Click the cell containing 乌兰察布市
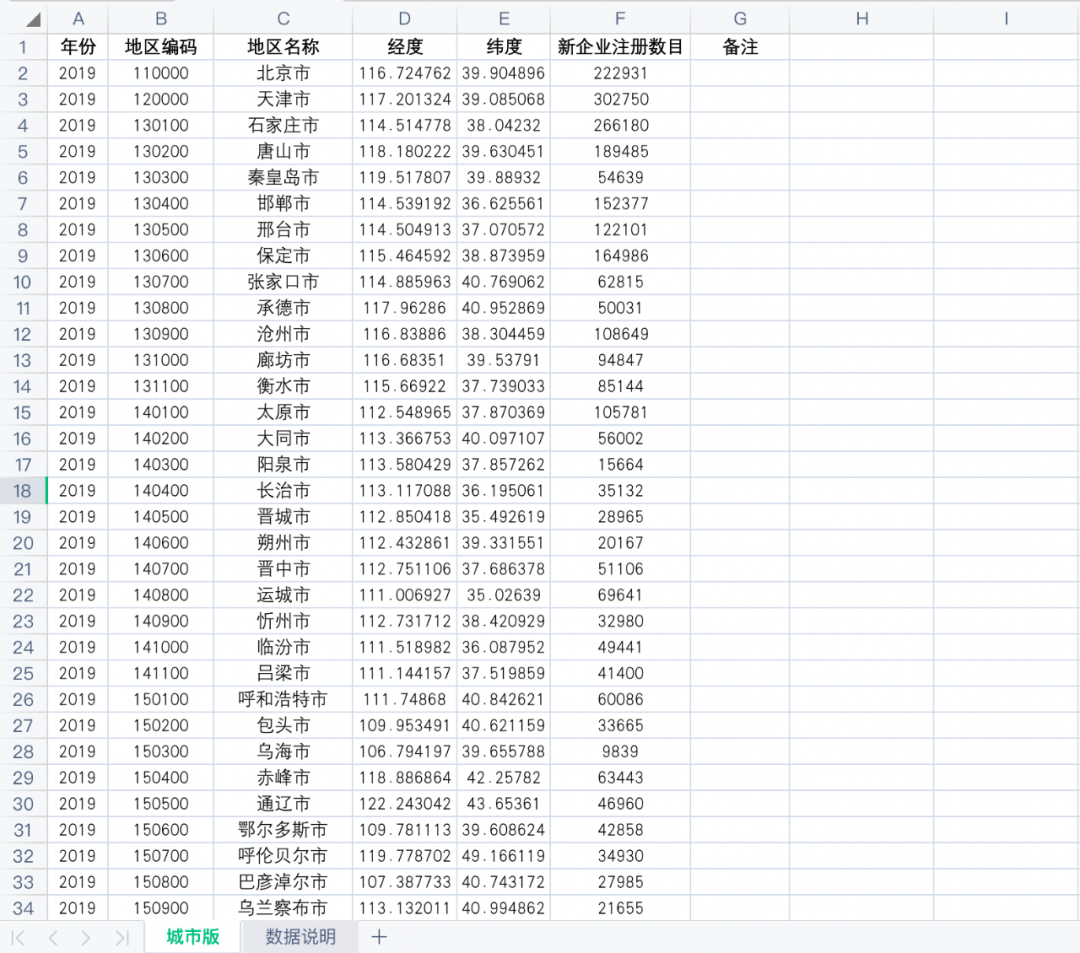 pos(283,908)
